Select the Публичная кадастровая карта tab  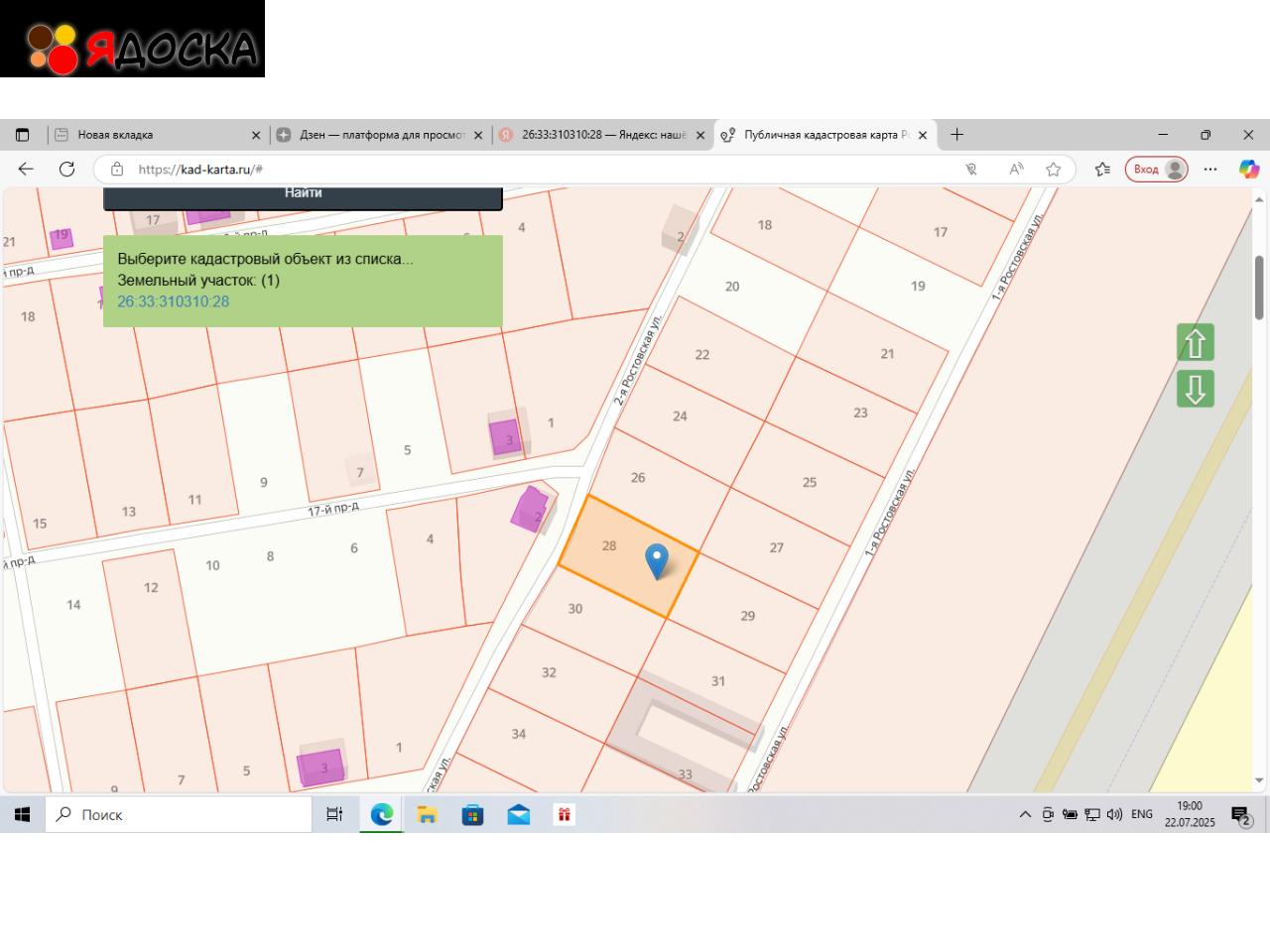pos(825,135)
